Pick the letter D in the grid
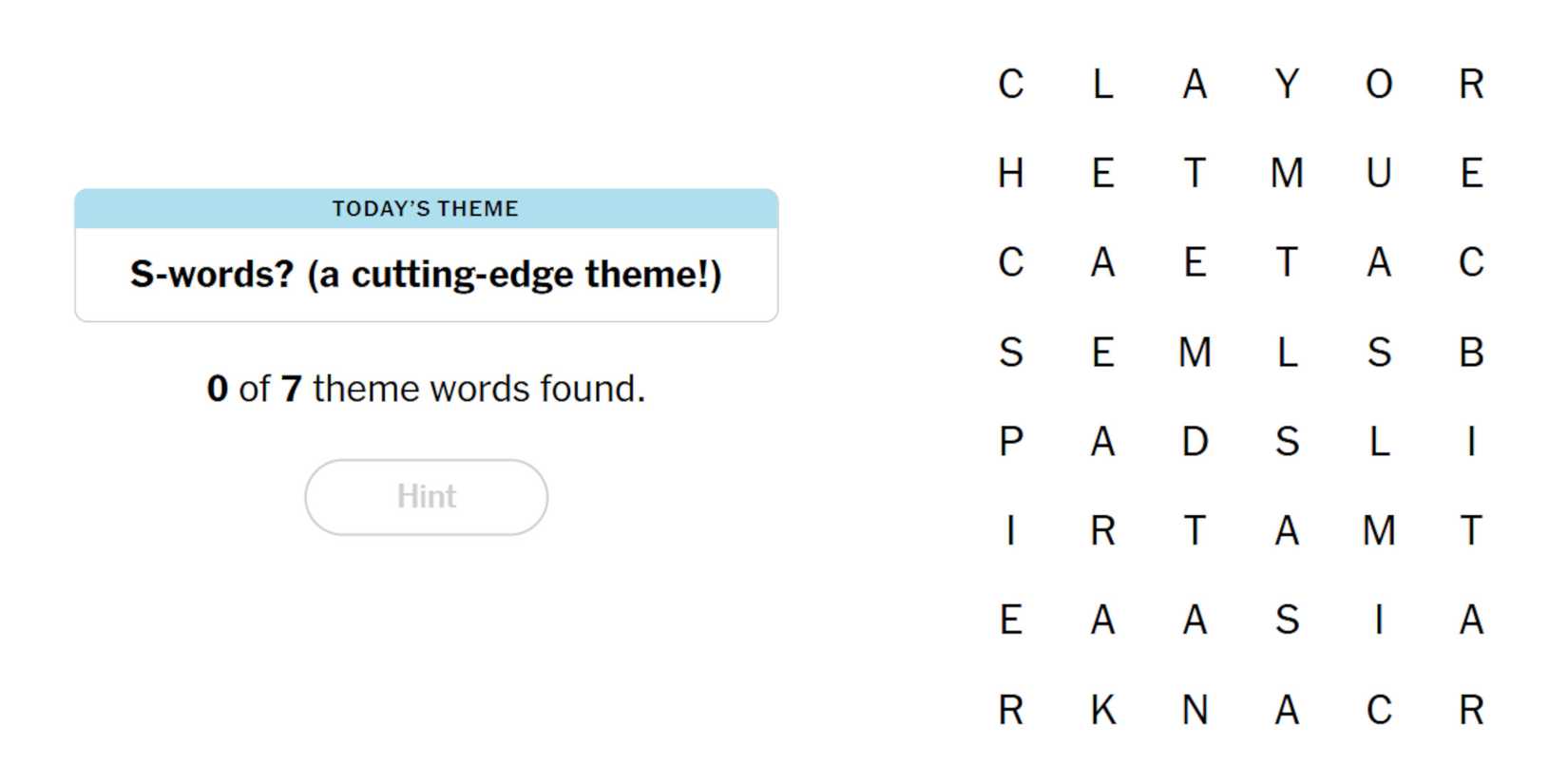Viewport: 1568px width, 784px height. tap(1195, 442)
